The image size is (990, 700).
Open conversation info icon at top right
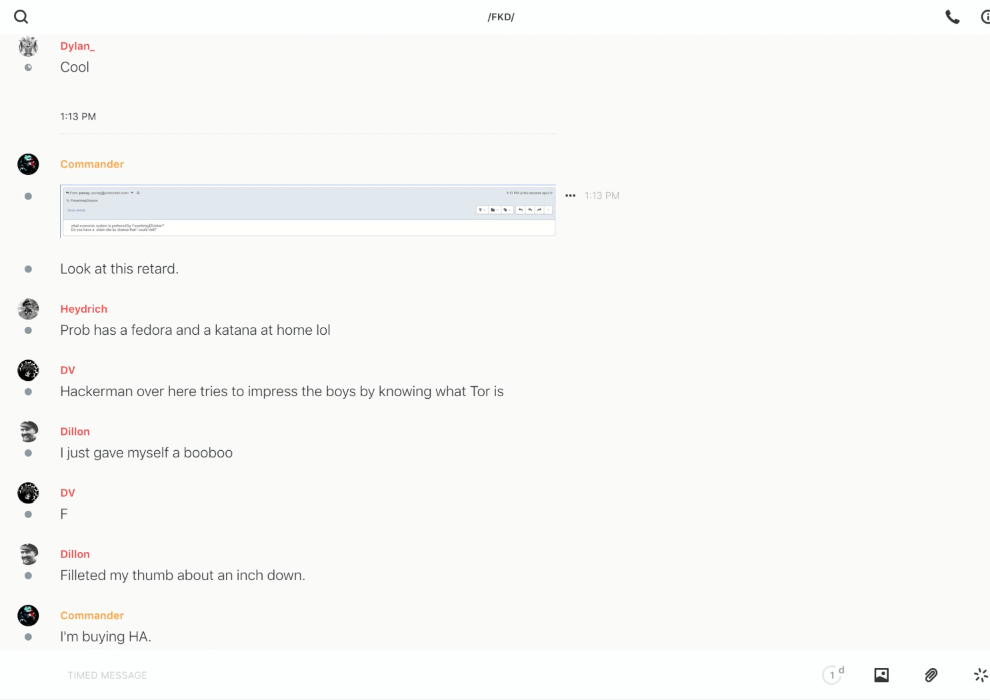click(984, 17)
